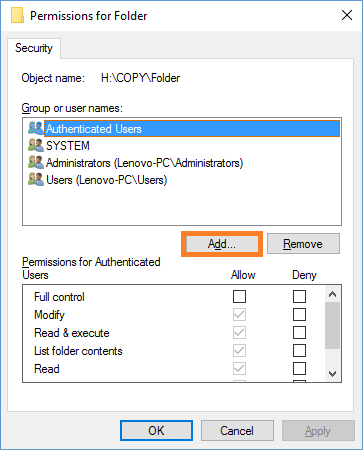Tick Deny for Read & execute
363x450 pixels.
[x=299, y=332]
